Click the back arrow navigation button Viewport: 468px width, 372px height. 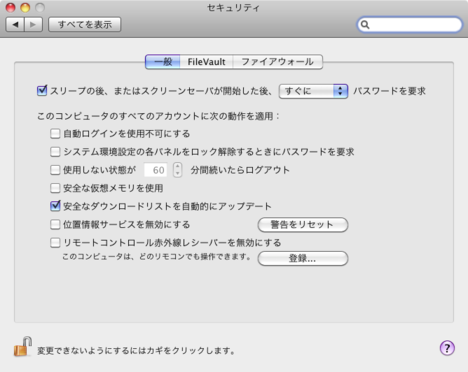coord(15,25)
